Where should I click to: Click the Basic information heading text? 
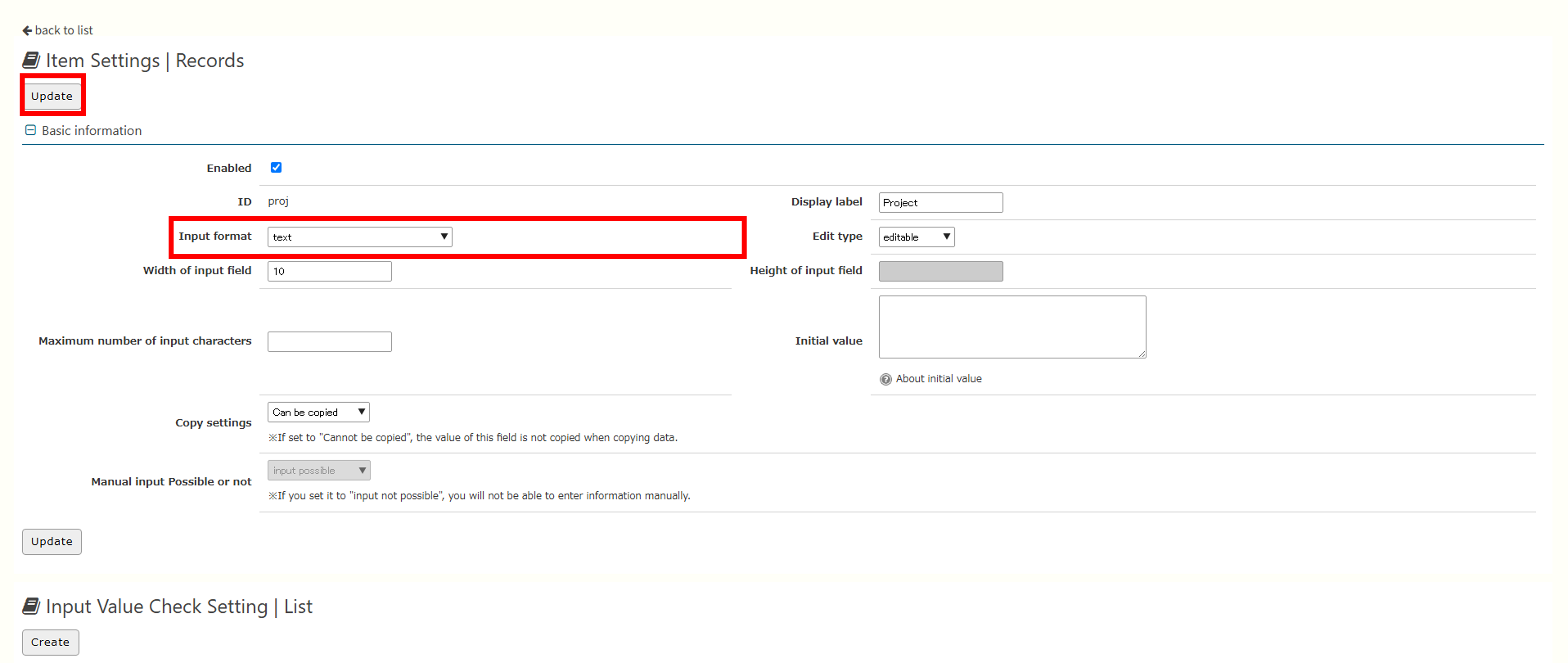(x=91, y=130)
